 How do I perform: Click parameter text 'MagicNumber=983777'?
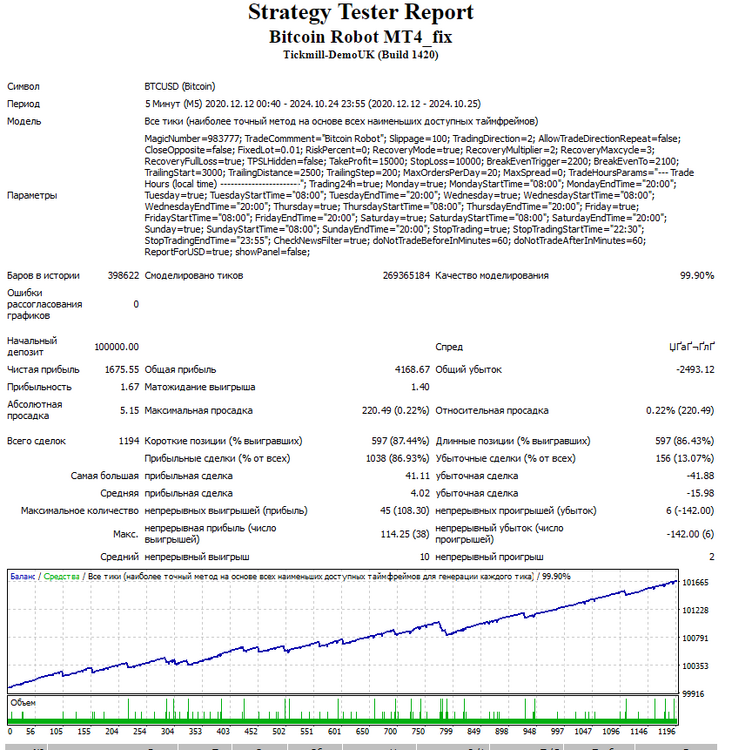click(192, 139)
